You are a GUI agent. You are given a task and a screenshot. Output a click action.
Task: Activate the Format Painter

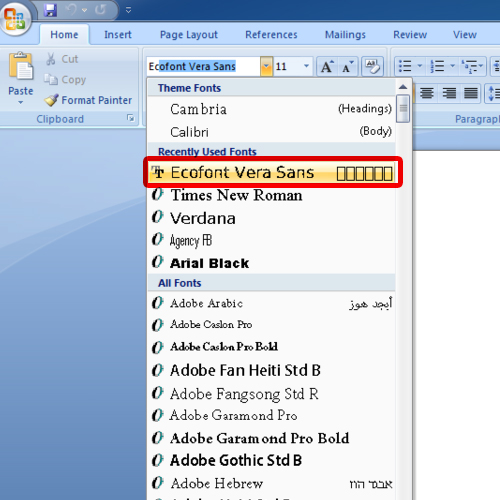coord(88,100)
